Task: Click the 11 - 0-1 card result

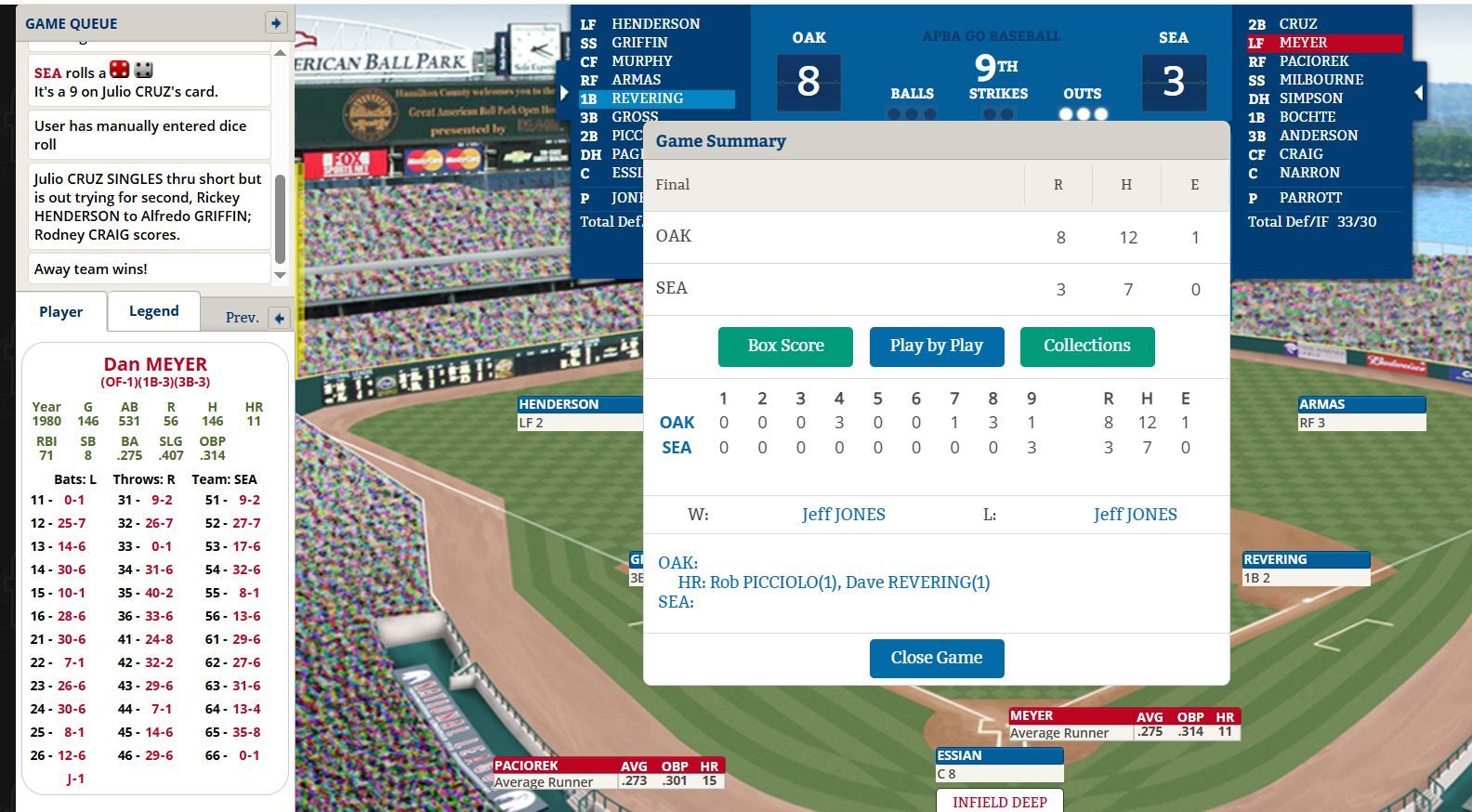Action: click(x=58, y=500)
